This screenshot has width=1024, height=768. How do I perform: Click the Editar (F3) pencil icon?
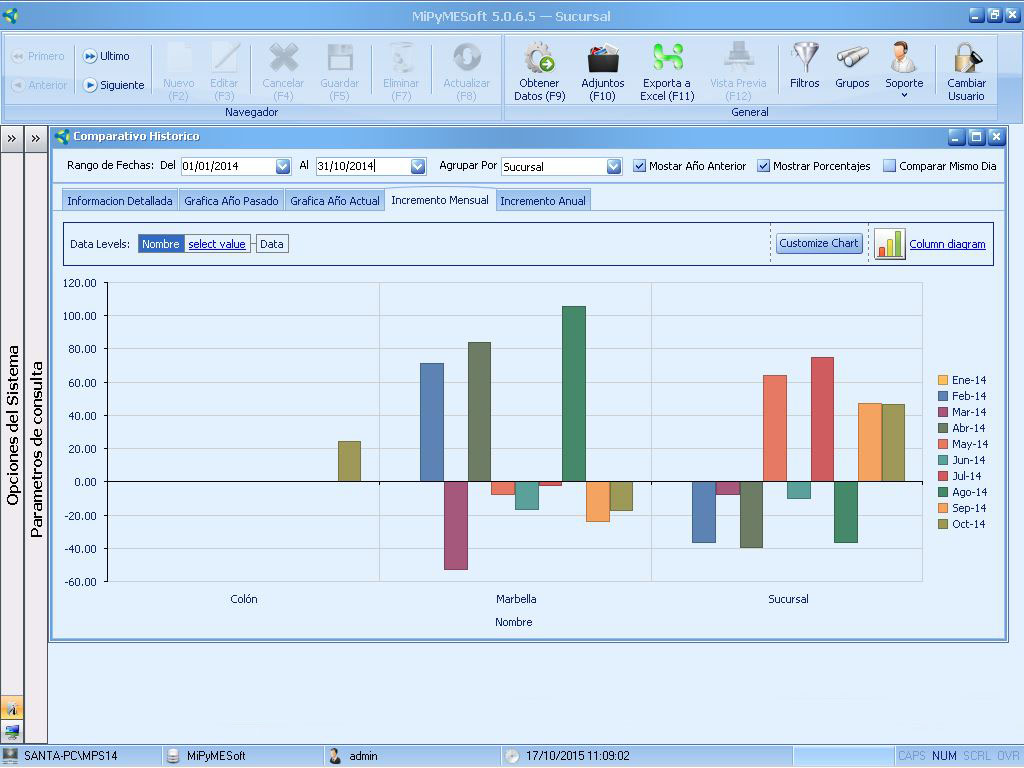pos(224,58)
